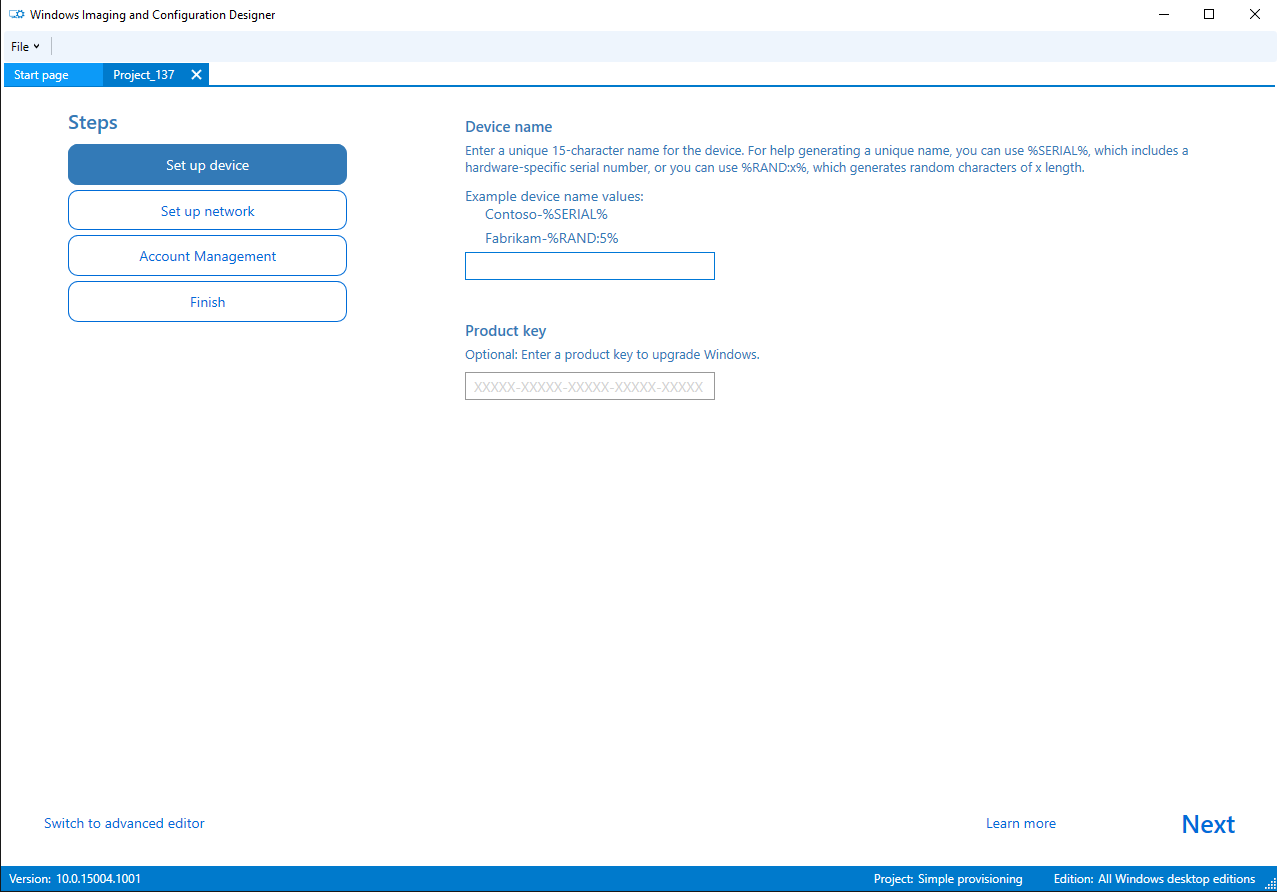The image size is (1278, 892).
Task: Click the Product key input field
Action: point(589,386)
